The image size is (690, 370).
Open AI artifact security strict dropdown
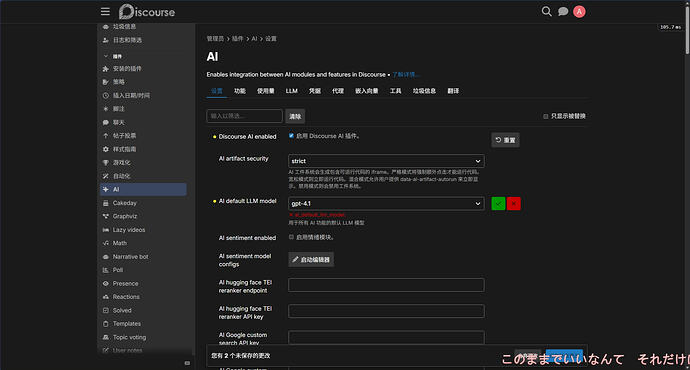(x=386, y=161)
